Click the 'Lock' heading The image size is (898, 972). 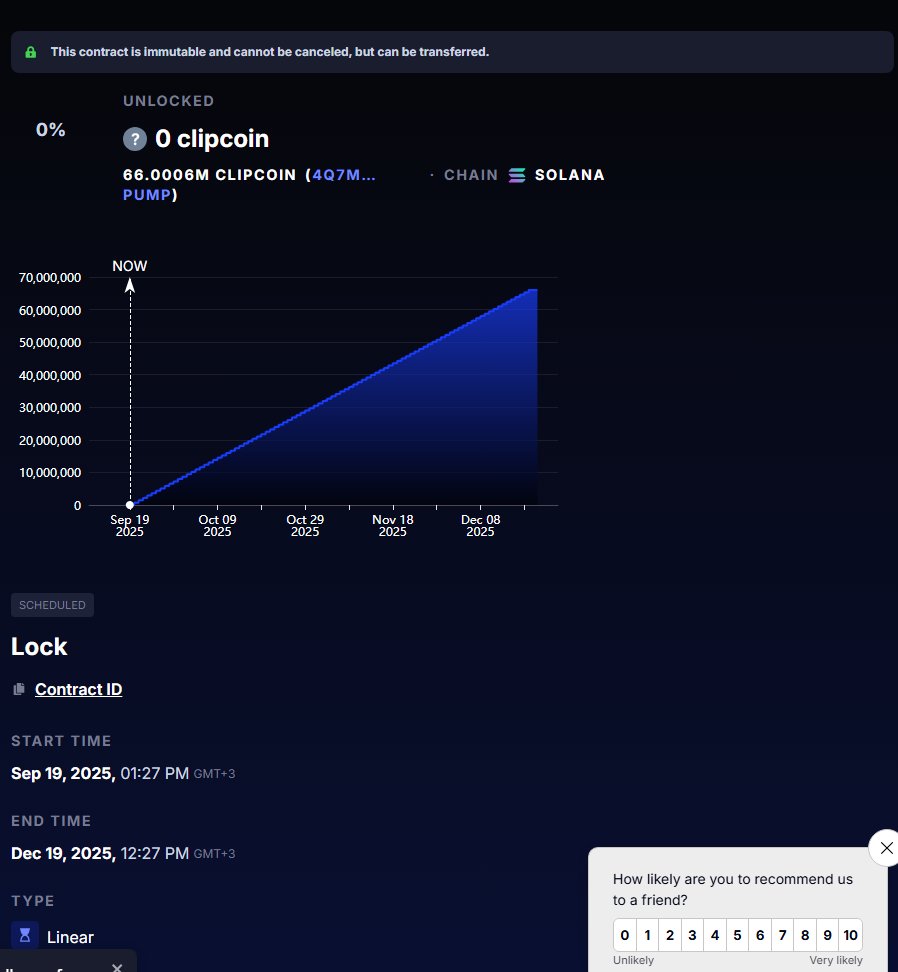coord(39,647)
